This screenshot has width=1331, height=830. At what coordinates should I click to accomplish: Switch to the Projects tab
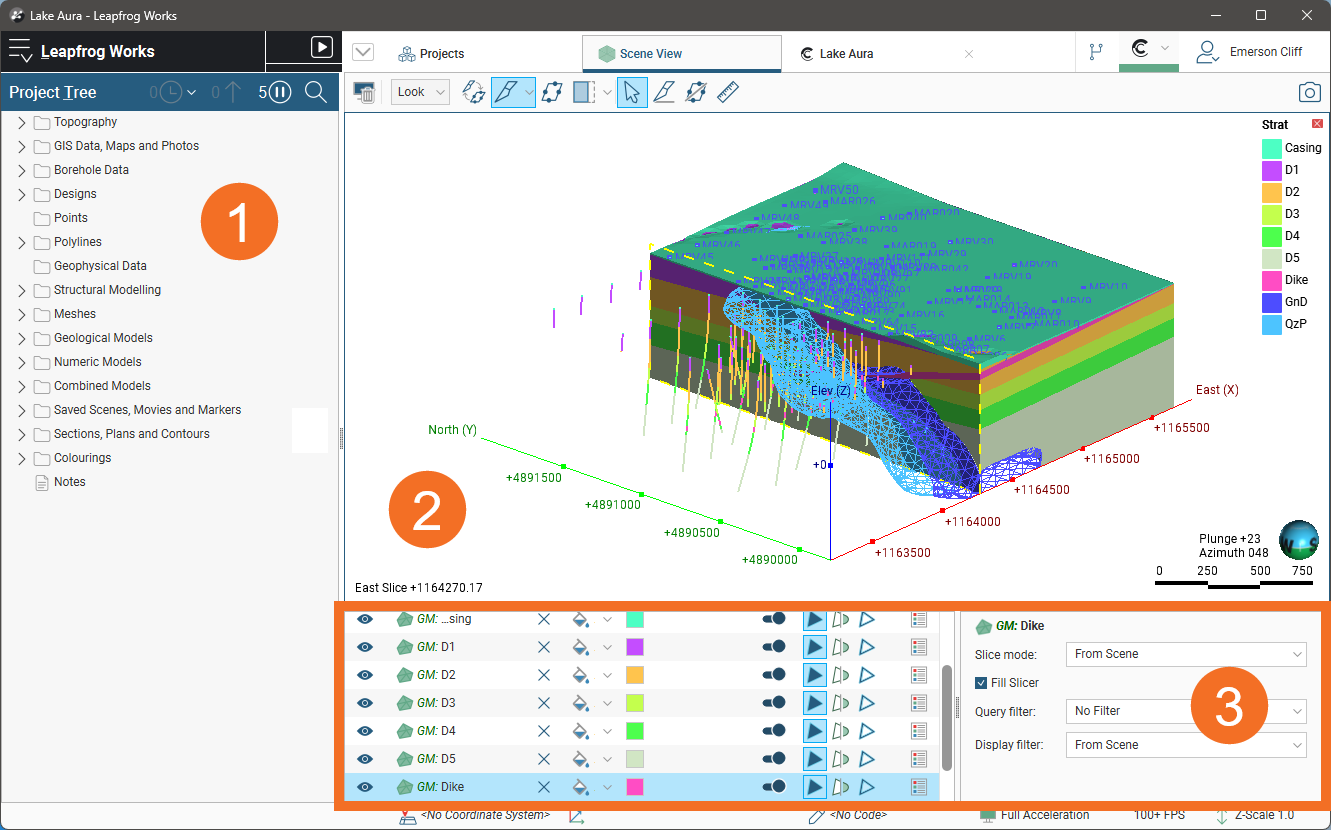point(431,54)
